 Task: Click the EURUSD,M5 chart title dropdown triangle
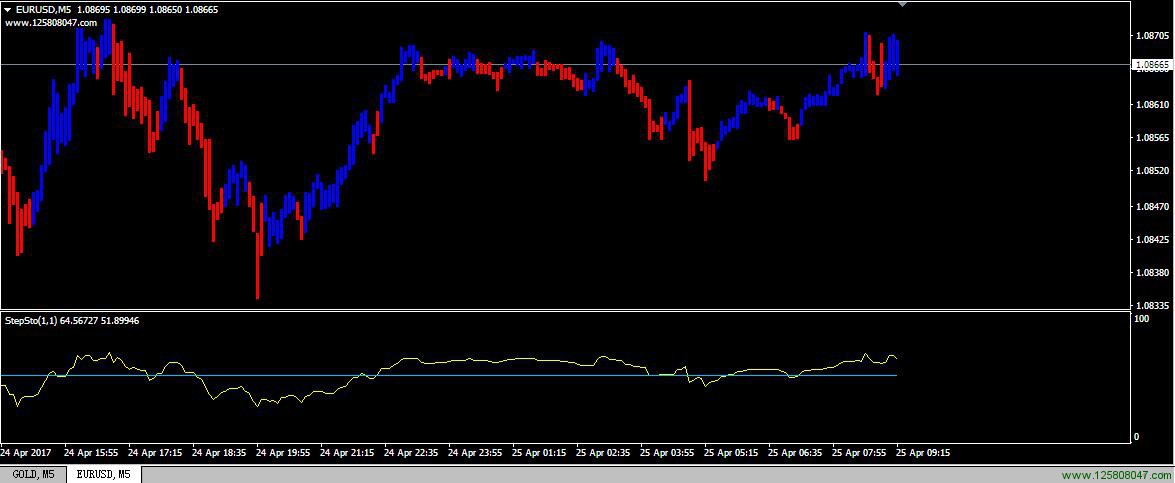click(8, 11)
